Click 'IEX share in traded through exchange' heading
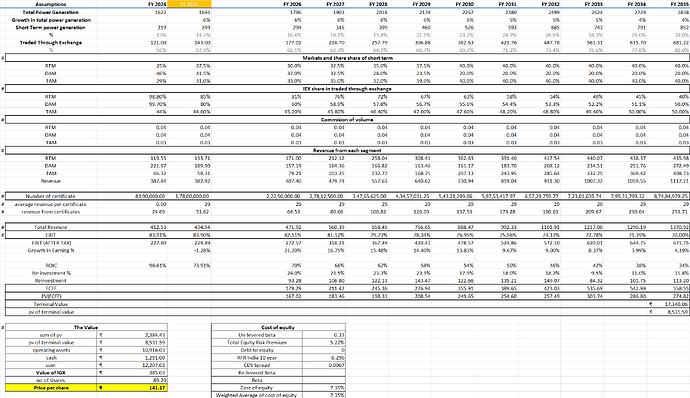690x398 pixels. click(348, 88)
